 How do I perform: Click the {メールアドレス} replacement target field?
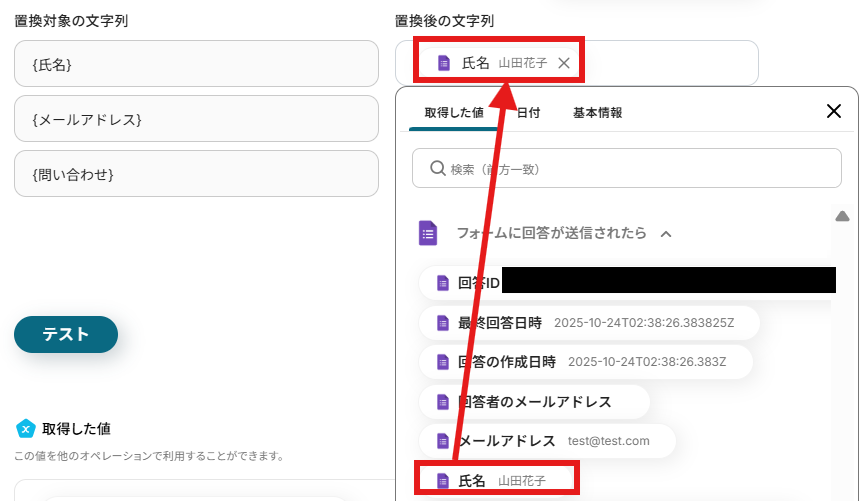[x=196, y=119]
